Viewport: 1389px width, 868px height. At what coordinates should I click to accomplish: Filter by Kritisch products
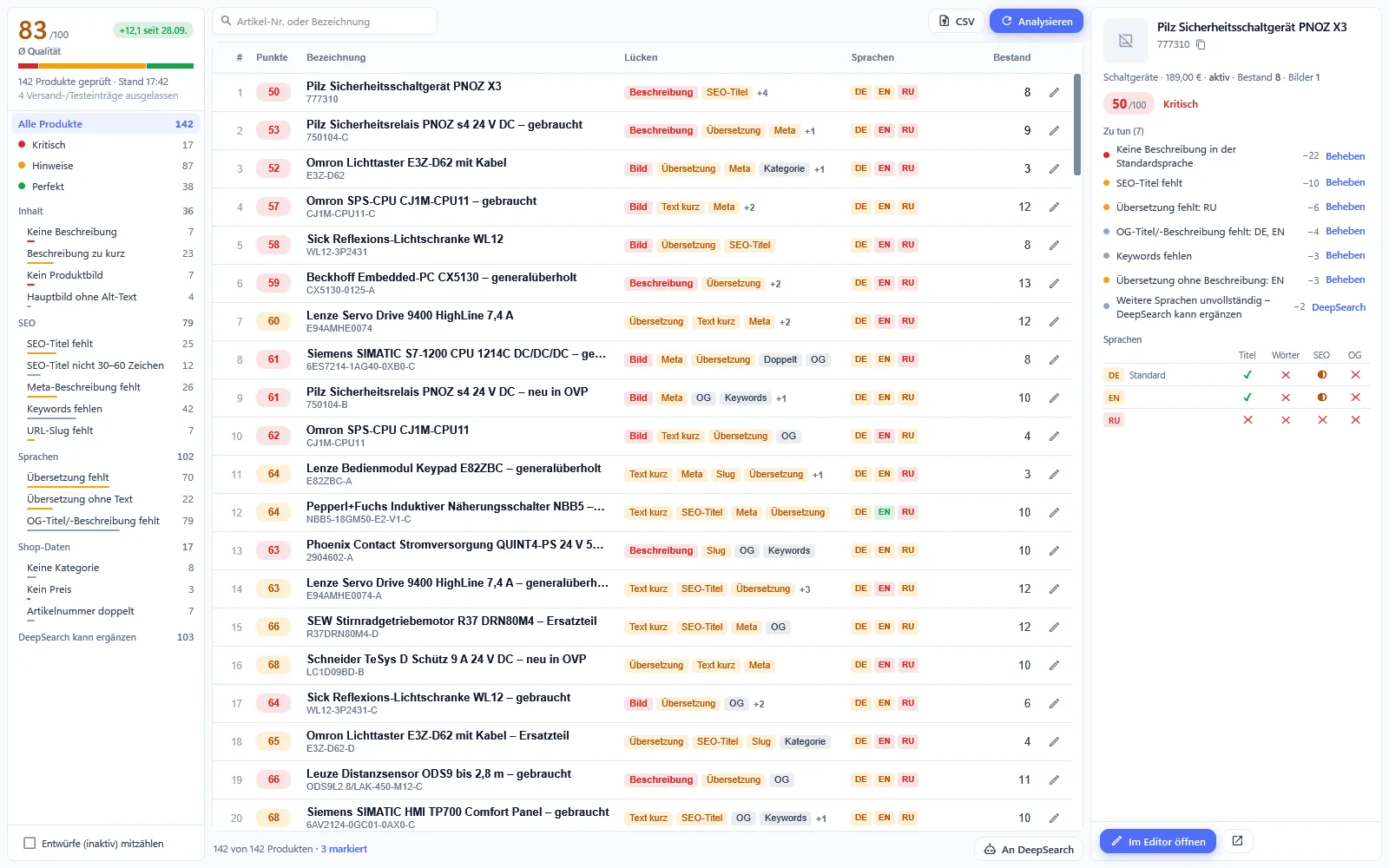[x=105, y=145]
